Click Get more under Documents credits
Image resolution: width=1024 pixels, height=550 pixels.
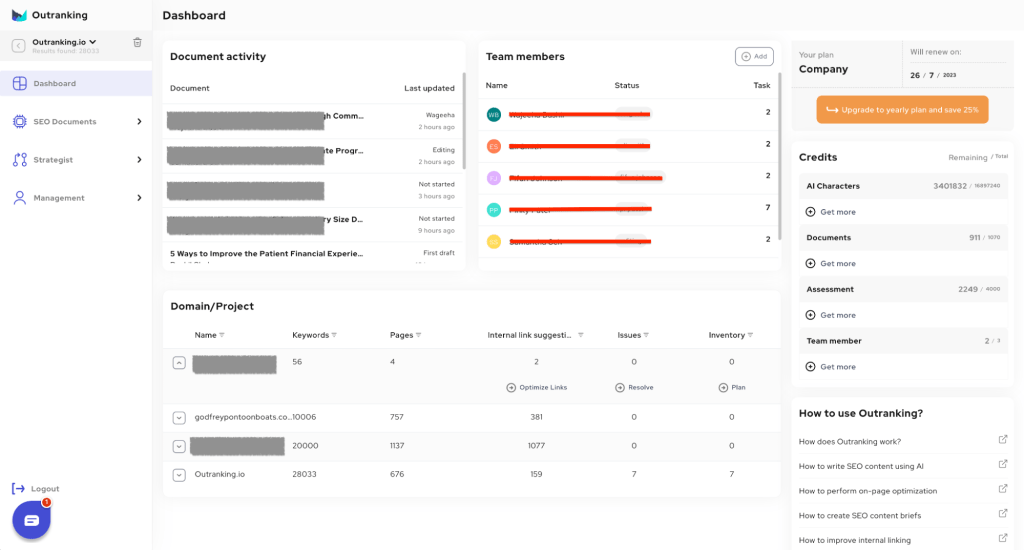pyautogui.click(x=838, y=263)
